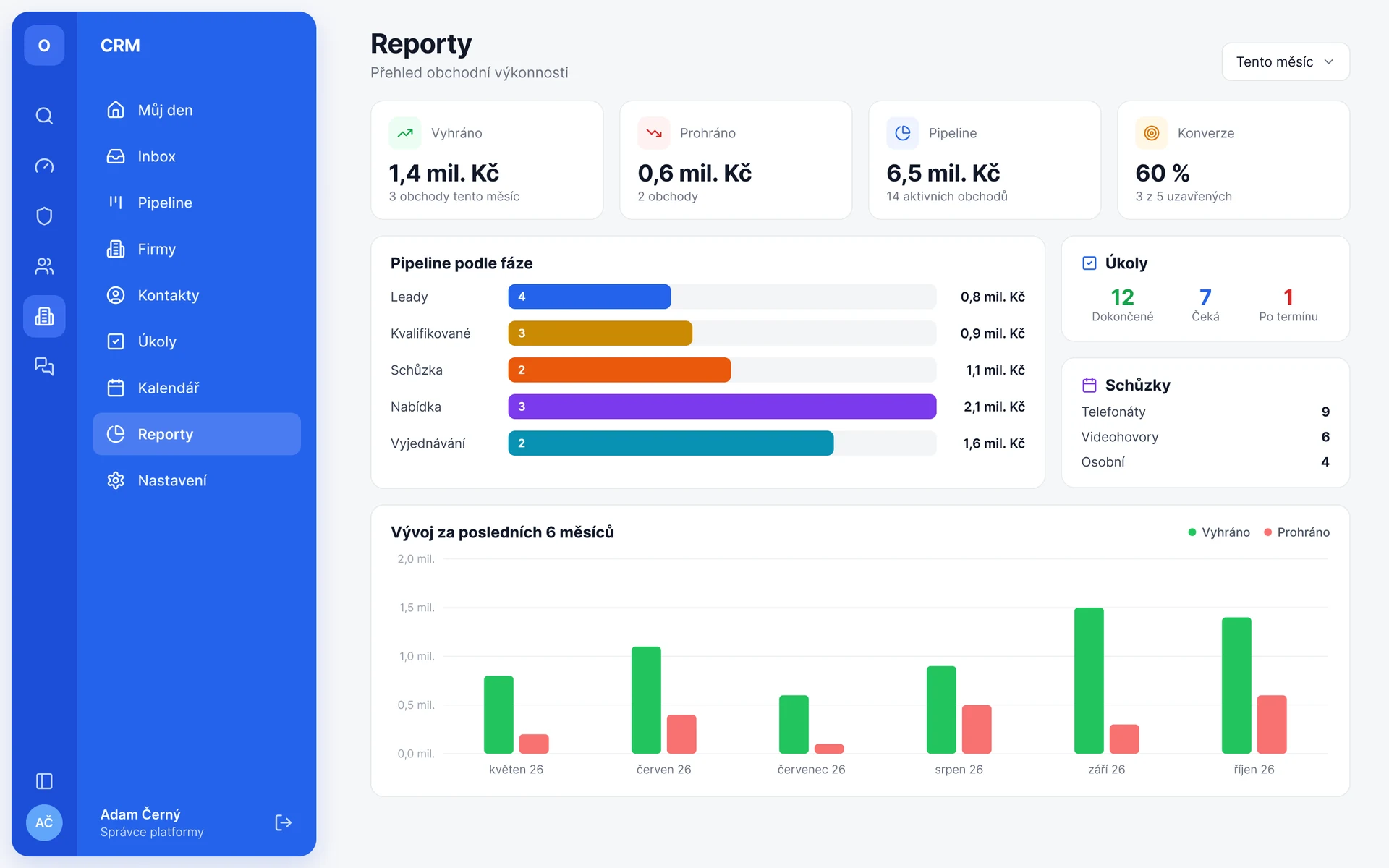Image resolution: width=1389 pixels, height=868 pixels.
Task: Open the chat bubbles icon in the rail
Action: click(x=44, y=366)
